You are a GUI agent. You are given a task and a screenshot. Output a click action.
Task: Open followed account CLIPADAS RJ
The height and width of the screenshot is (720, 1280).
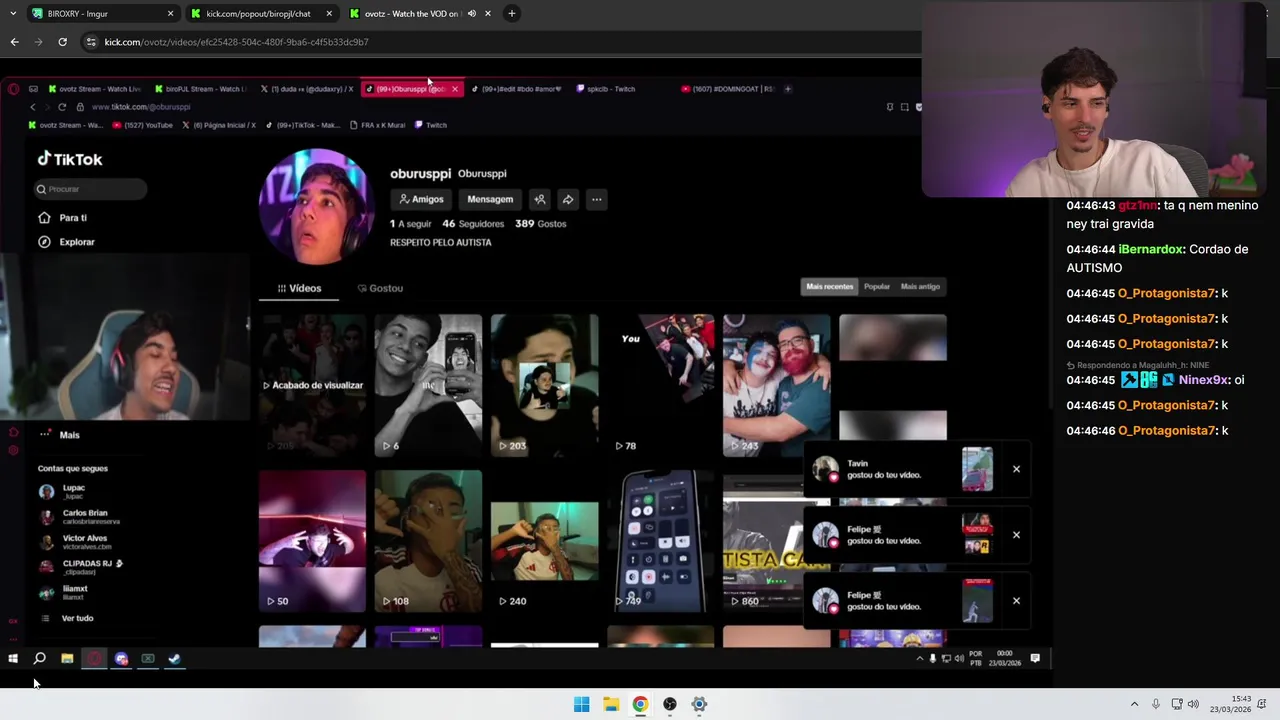81,567
